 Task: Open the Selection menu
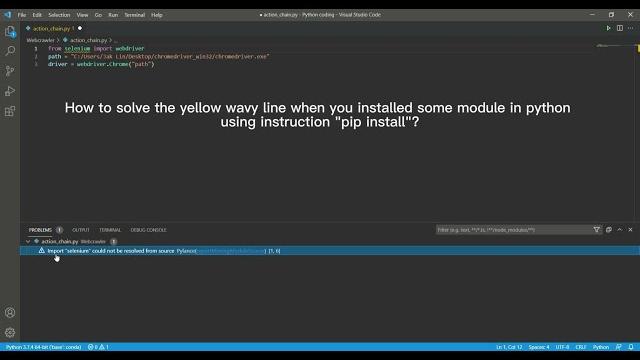point(59,15)
